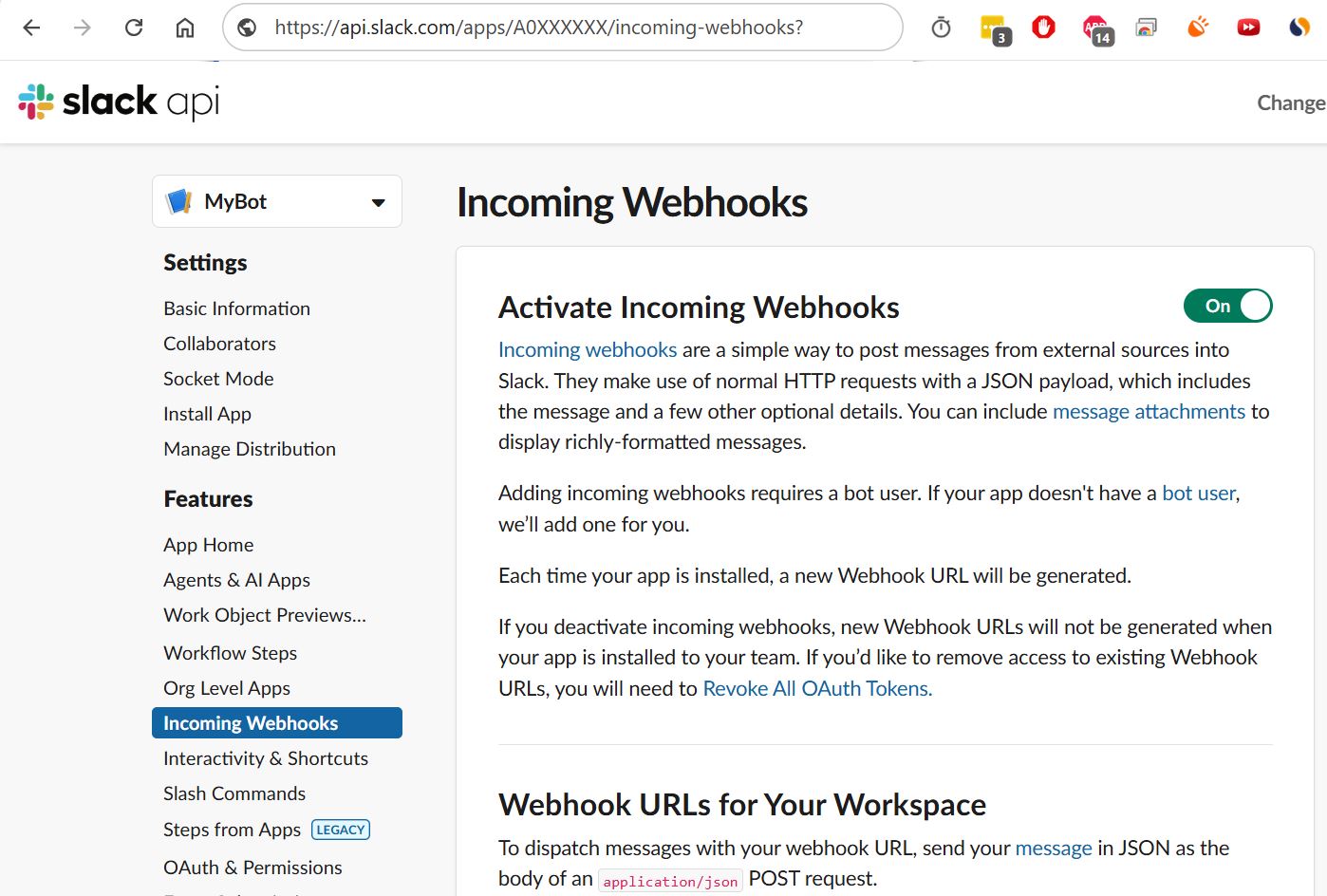Open the red fast-forward YouTube extension icon
Image resolution: width=1327 pixels, height=896 pixels.
coord(1248,28)
